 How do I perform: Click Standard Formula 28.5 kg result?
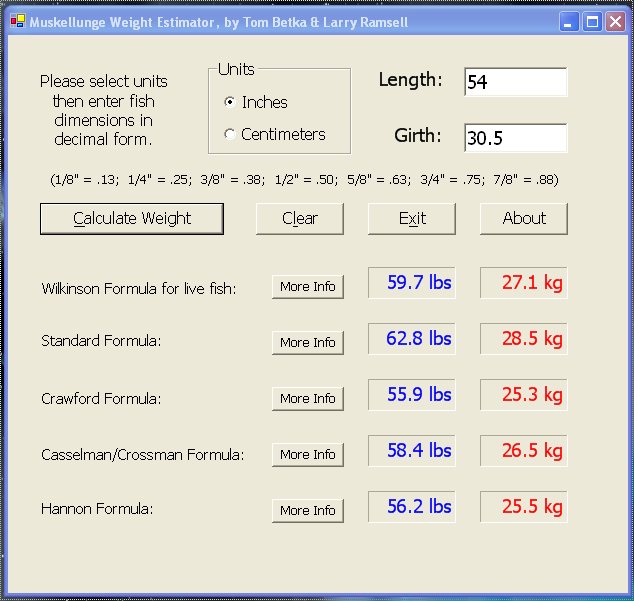[524, 340]
